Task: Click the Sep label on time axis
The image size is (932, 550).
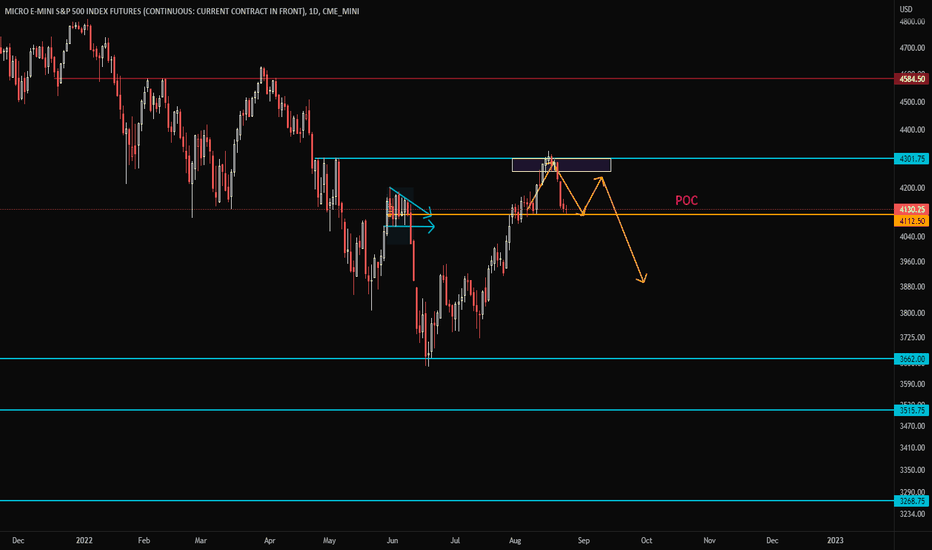Action: tap(584, 540)
